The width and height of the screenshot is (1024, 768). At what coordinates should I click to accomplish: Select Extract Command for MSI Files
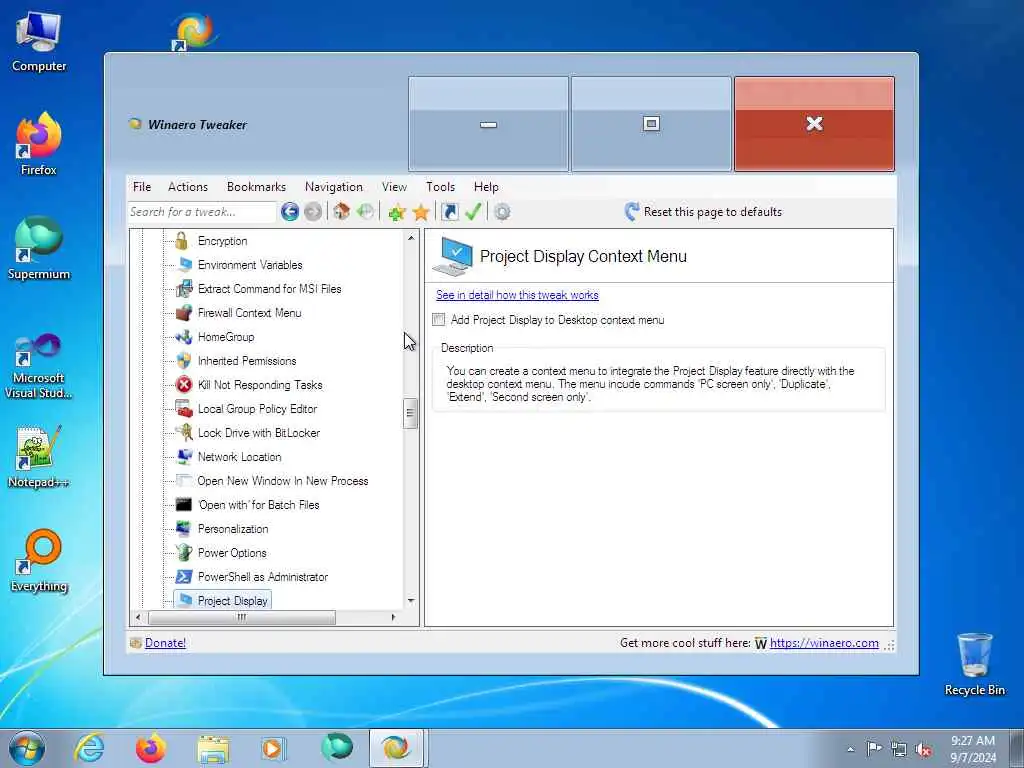[x=270, y=289]
